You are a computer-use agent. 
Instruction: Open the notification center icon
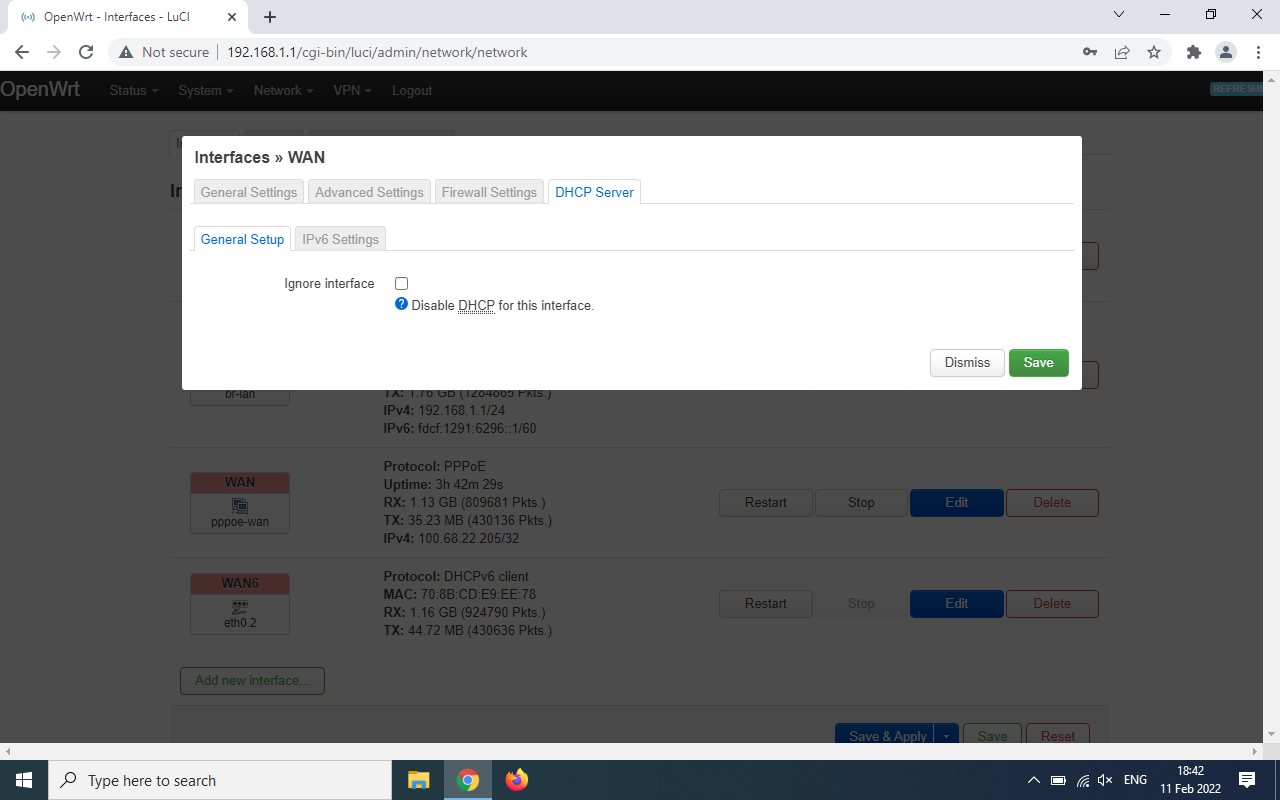(1247, 780)
